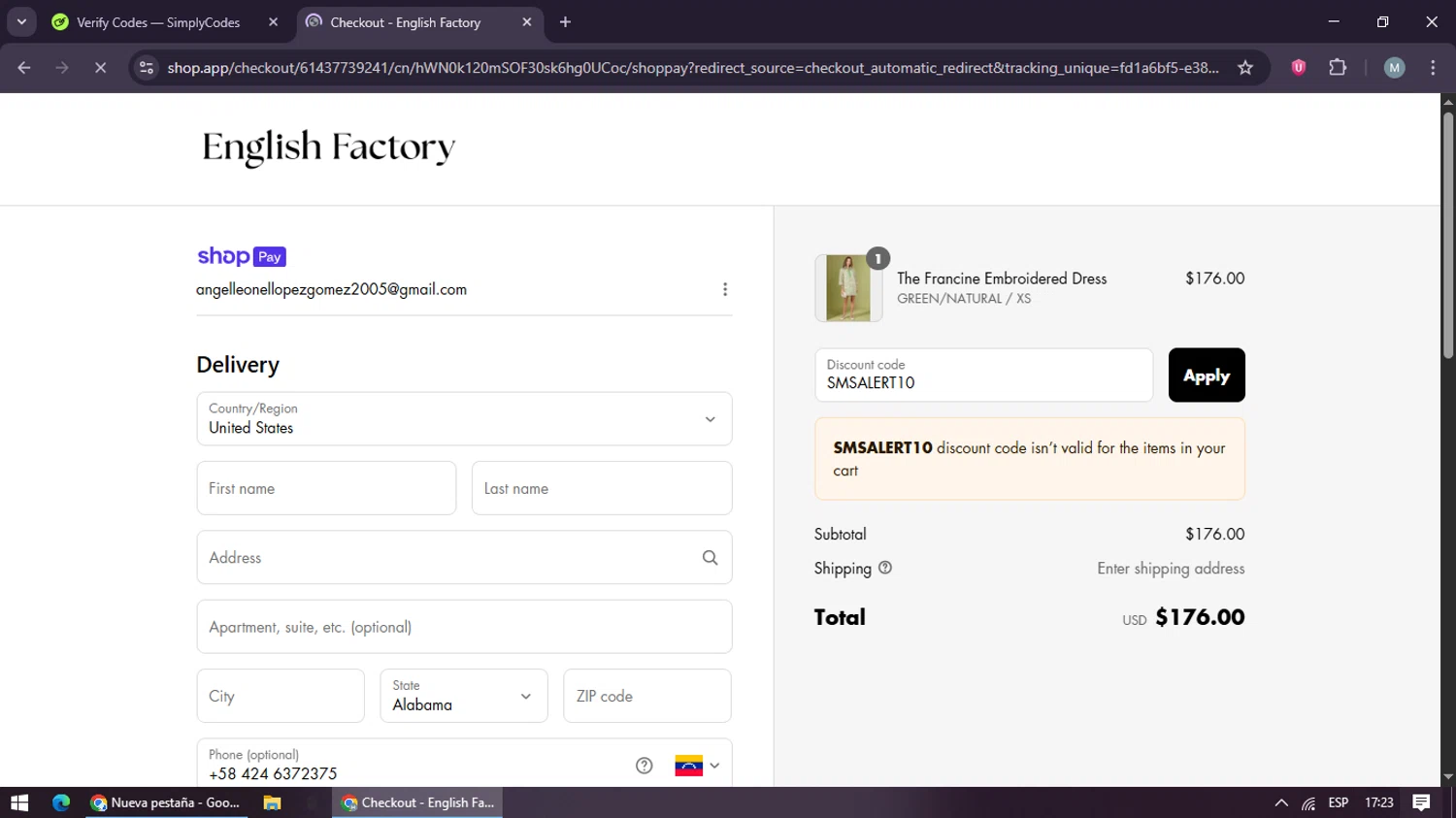
Task: Click the Enter shipping address text
Action: (1171, 569)
